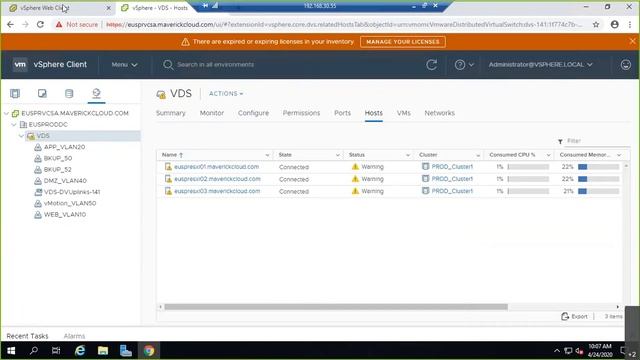Dismiss the license warning banner
Screen dimensions: 640x360
click(x=632, y=41)
